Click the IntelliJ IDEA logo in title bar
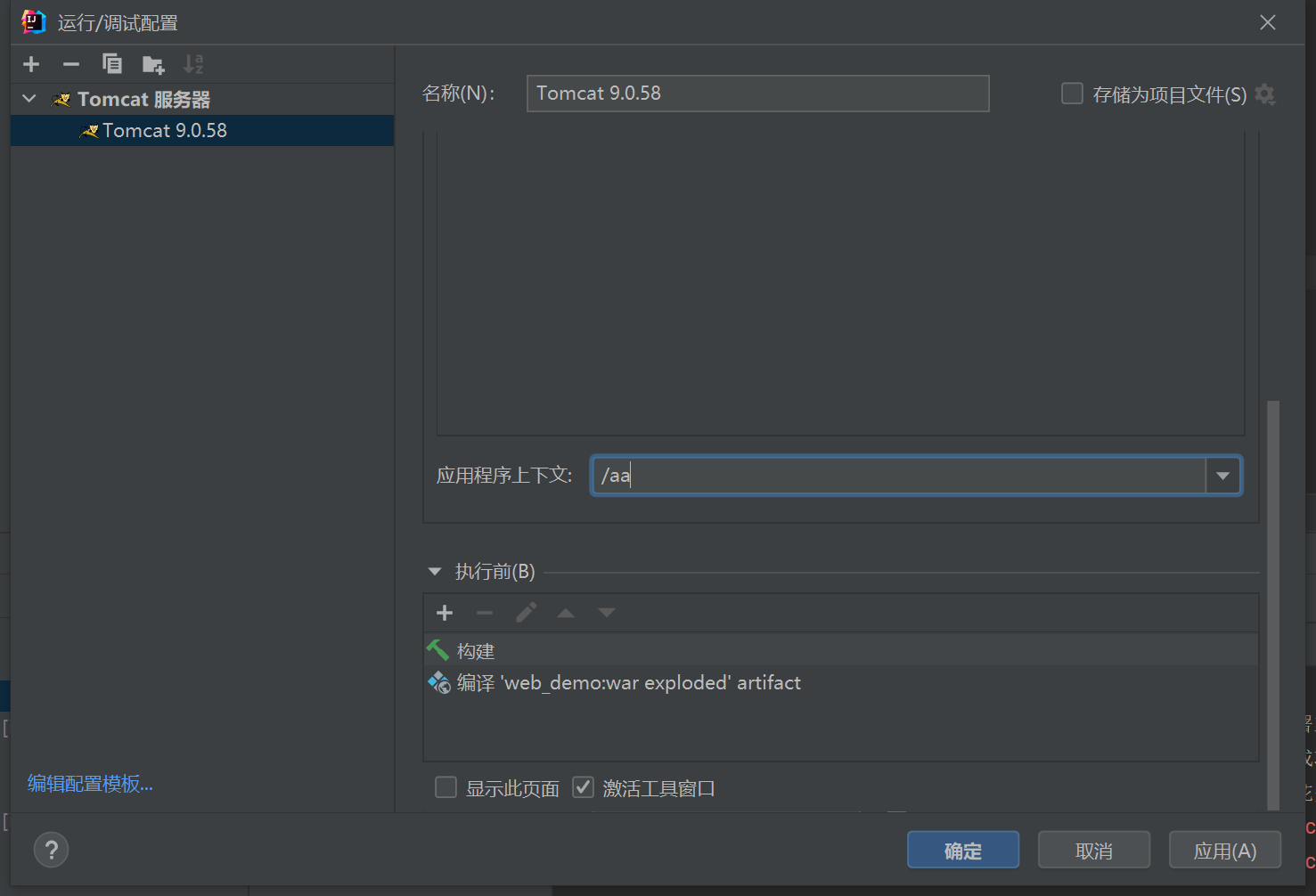Screen dimensions: 1316x896 click(34, 22)
